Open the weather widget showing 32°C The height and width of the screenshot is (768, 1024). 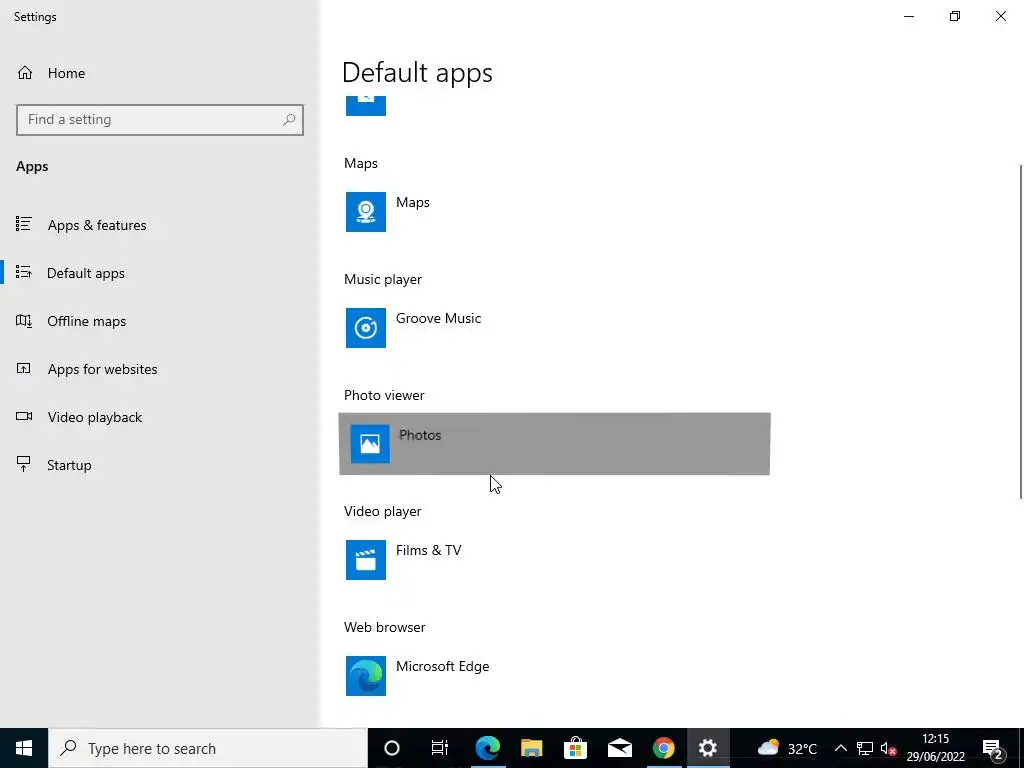tap(787, 748)
